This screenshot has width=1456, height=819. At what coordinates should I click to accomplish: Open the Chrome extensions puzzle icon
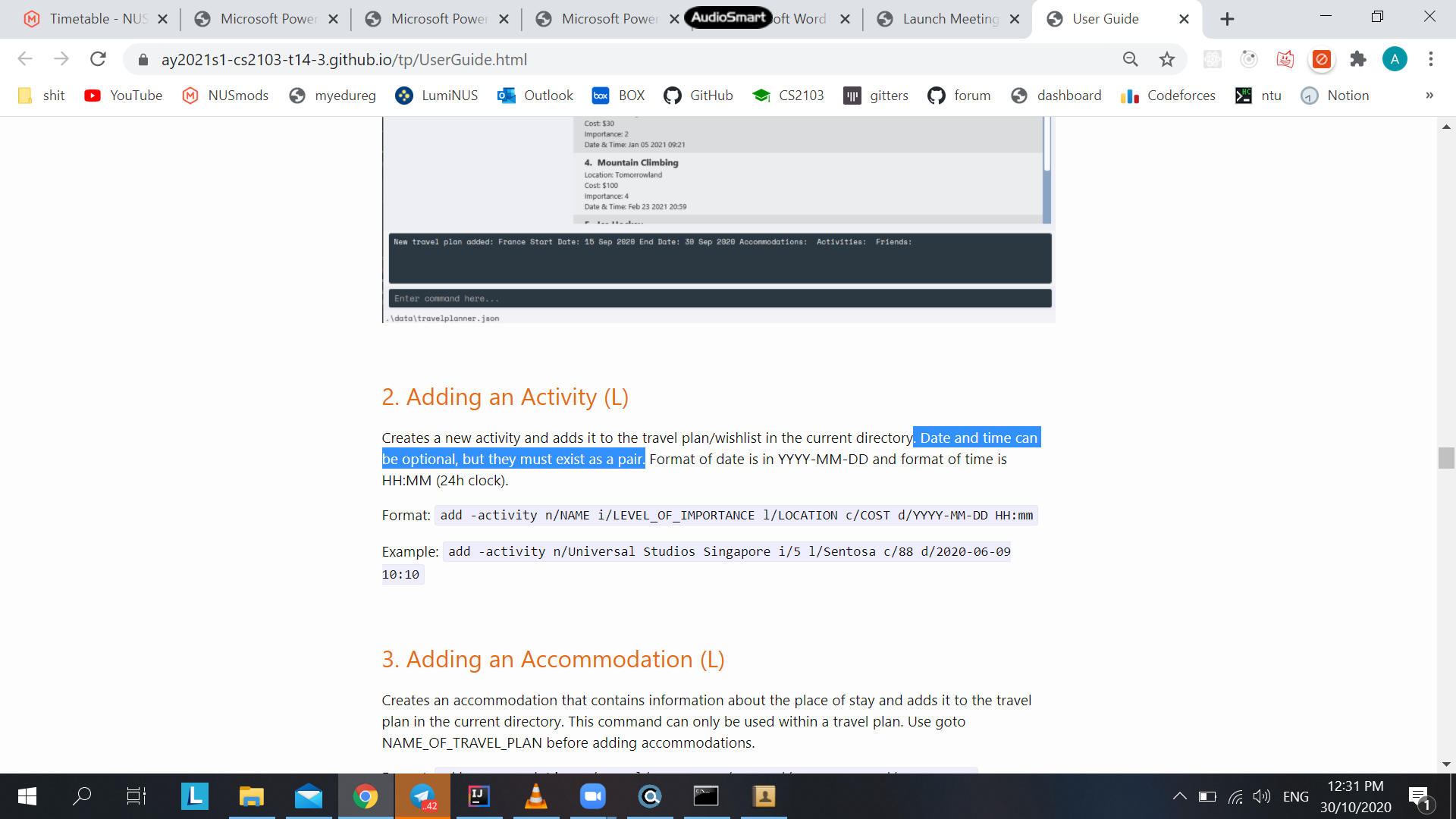click(x=1358, y=59)
